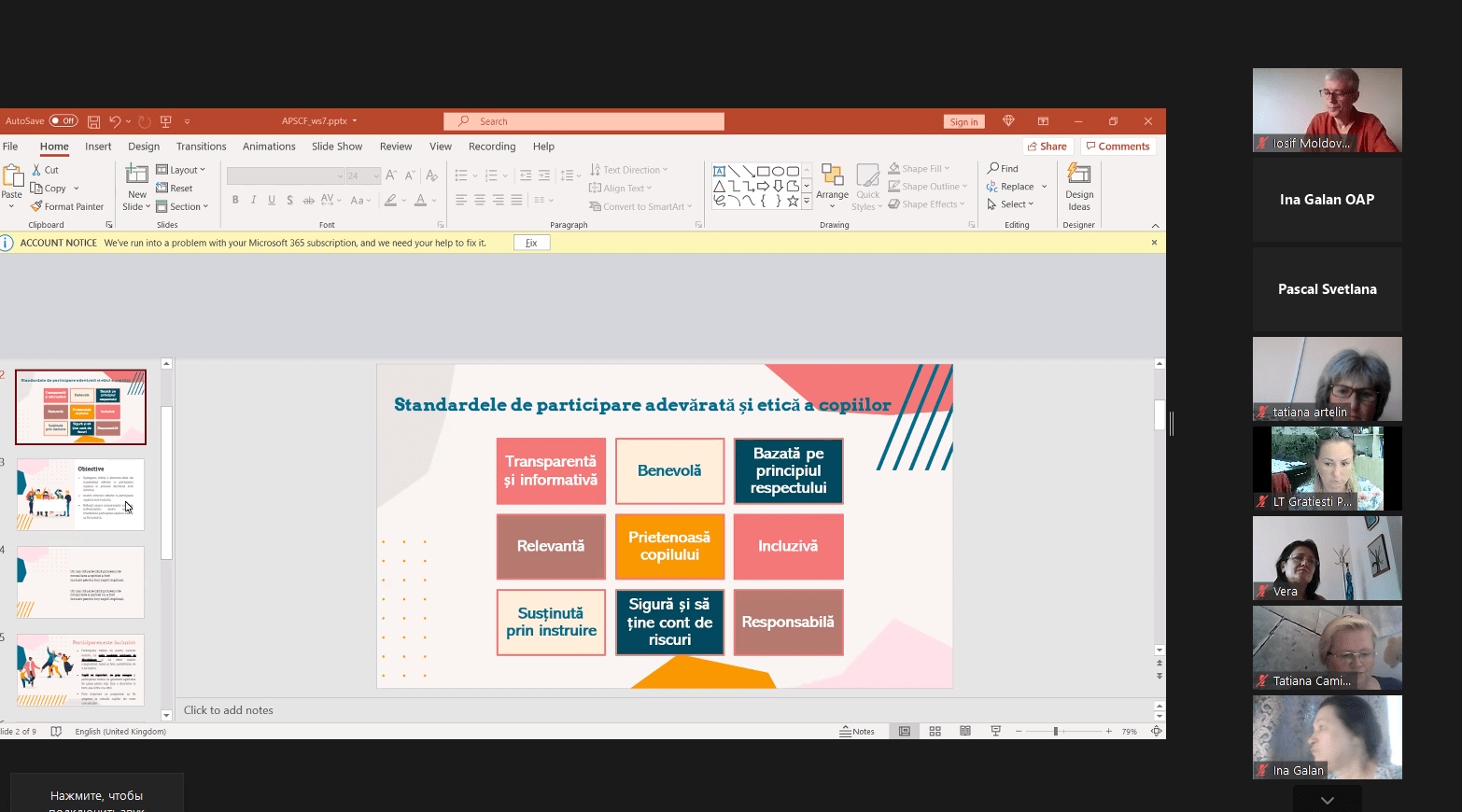Open Design Ideas pane
Screen dimensions: 1462x812
[x=1079, y=188]
